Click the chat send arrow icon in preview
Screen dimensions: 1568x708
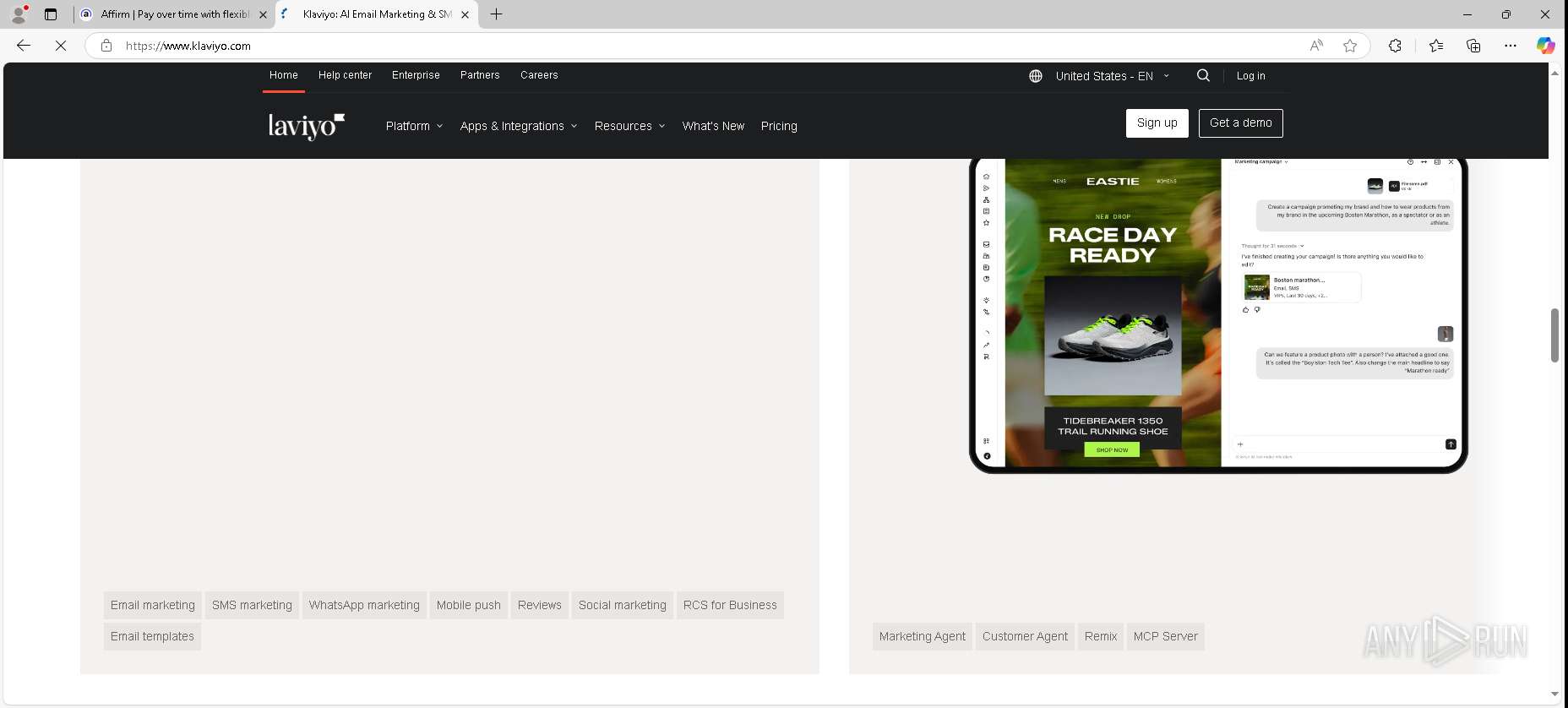[1451, 444]
